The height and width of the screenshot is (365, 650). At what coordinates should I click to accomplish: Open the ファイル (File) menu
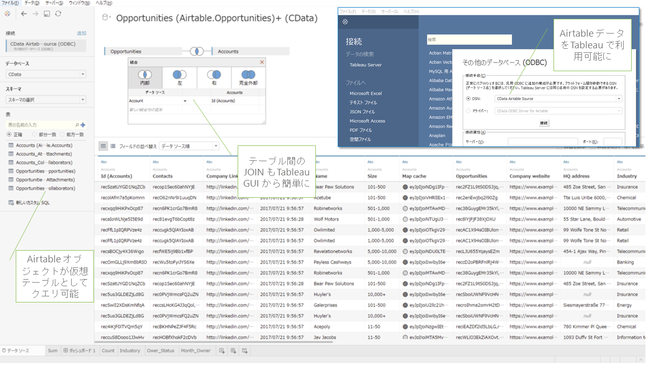[10, 3]
